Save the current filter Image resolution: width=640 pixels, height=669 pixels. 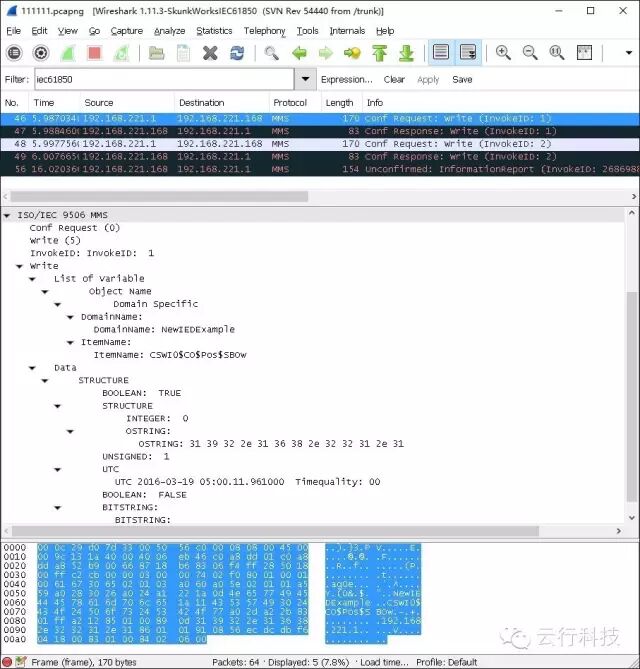click(x=462, y=80)
